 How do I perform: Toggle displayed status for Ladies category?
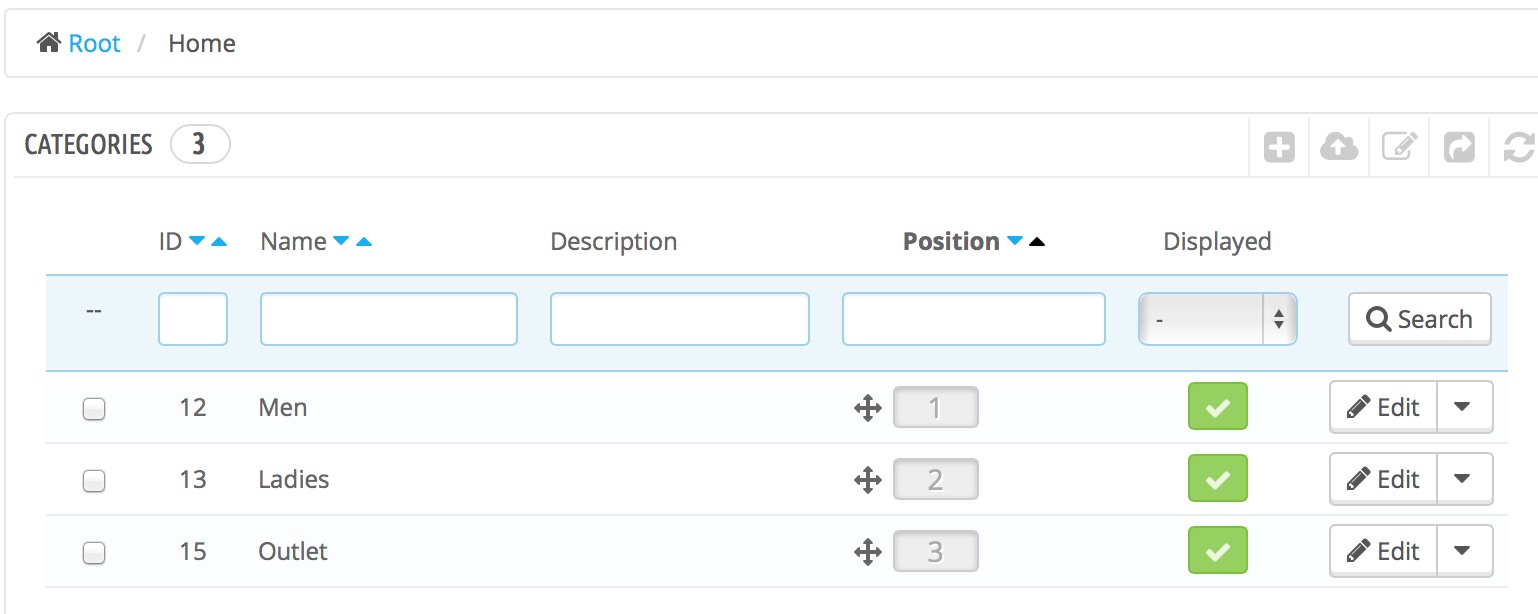pyautogui.click(x=1217, y=480)
